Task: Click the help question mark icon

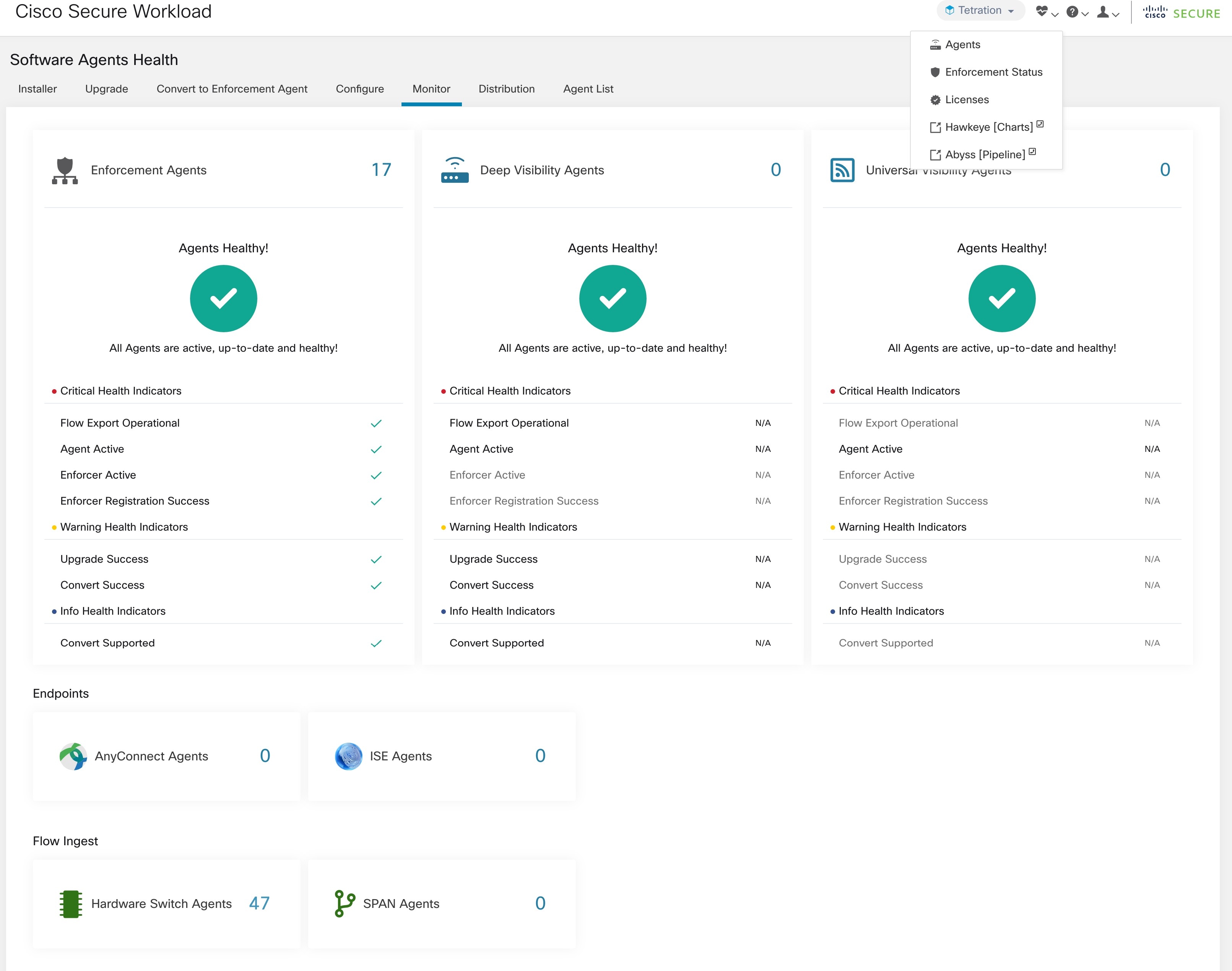Action: pos(1072,12)
